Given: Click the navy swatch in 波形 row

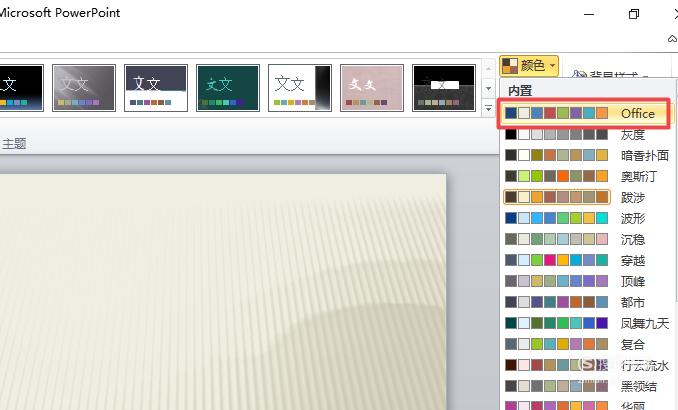Looking at the screenshot, I should click(x=511, y=218).
